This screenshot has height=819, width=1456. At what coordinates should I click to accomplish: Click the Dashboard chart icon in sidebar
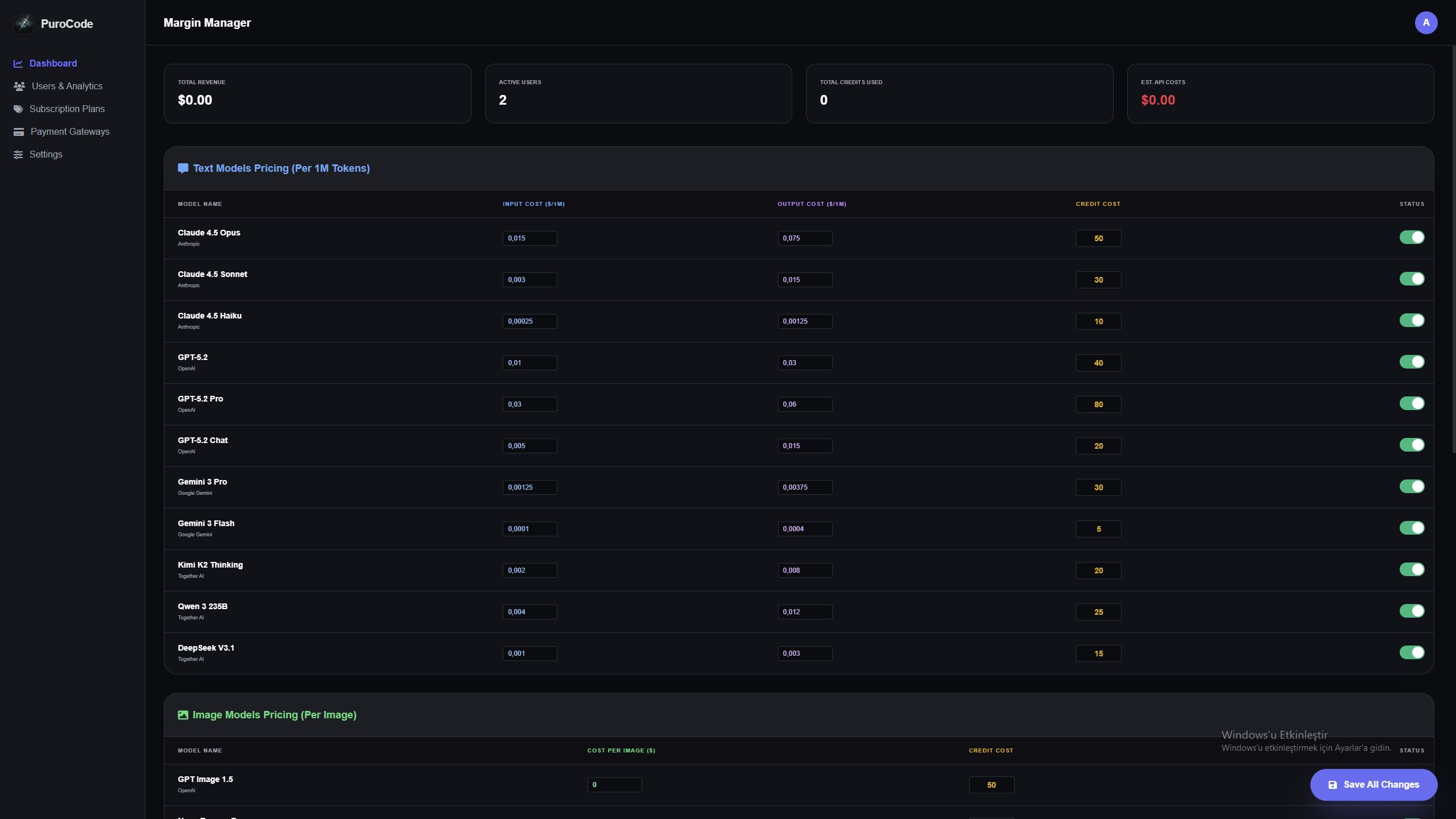pos(18,64)
